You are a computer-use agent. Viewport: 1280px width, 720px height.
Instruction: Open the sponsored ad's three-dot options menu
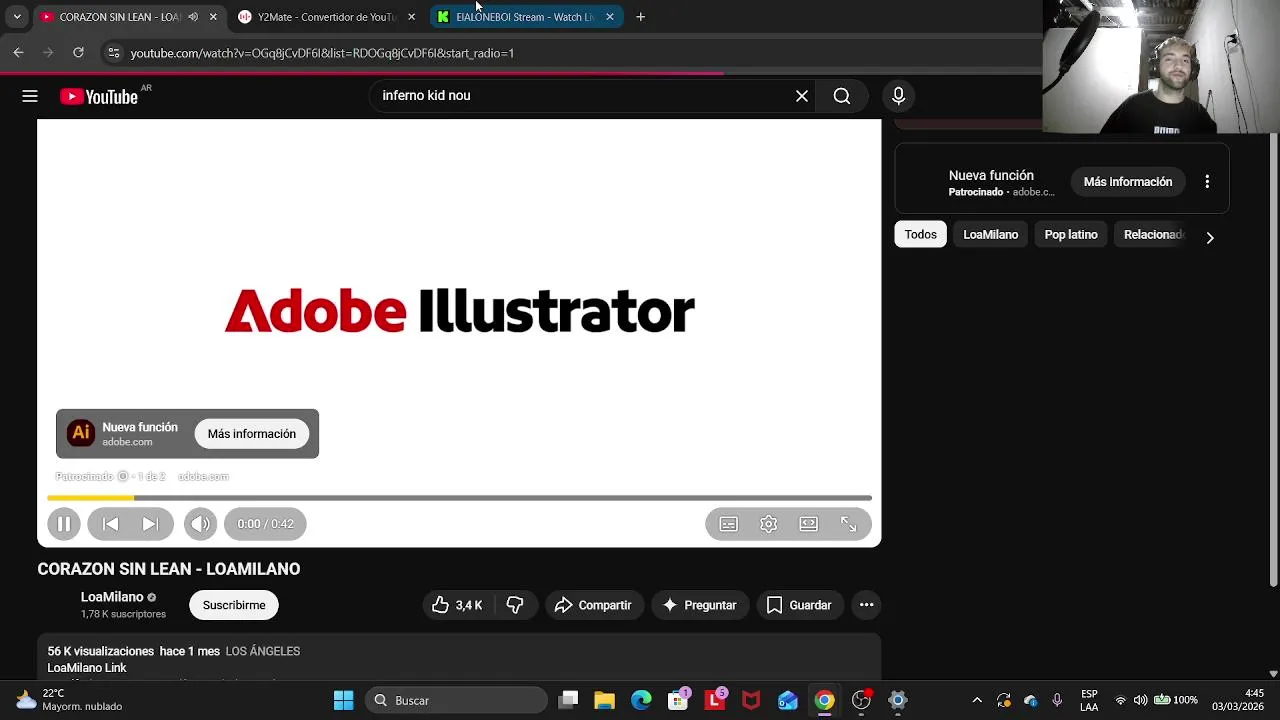click(x=1207, y=182)
